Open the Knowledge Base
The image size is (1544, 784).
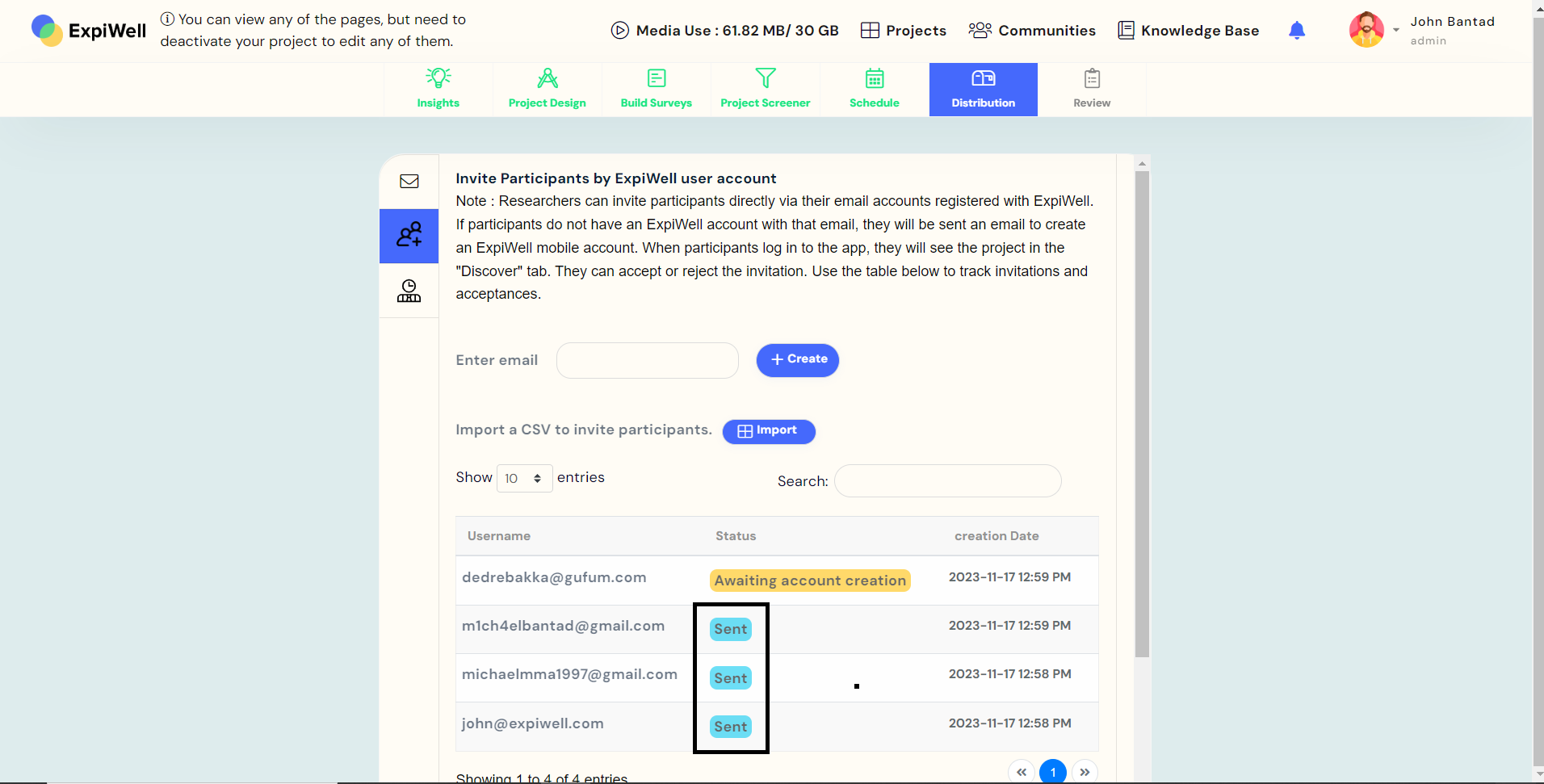point(1188,31)
